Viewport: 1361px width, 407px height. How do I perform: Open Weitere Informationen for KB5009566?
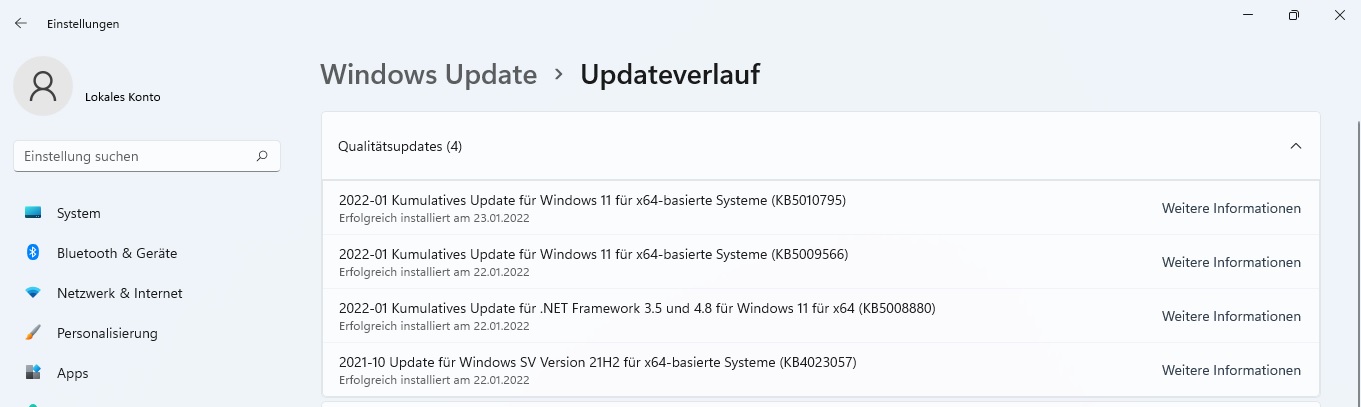click(x=1231, y=262)
